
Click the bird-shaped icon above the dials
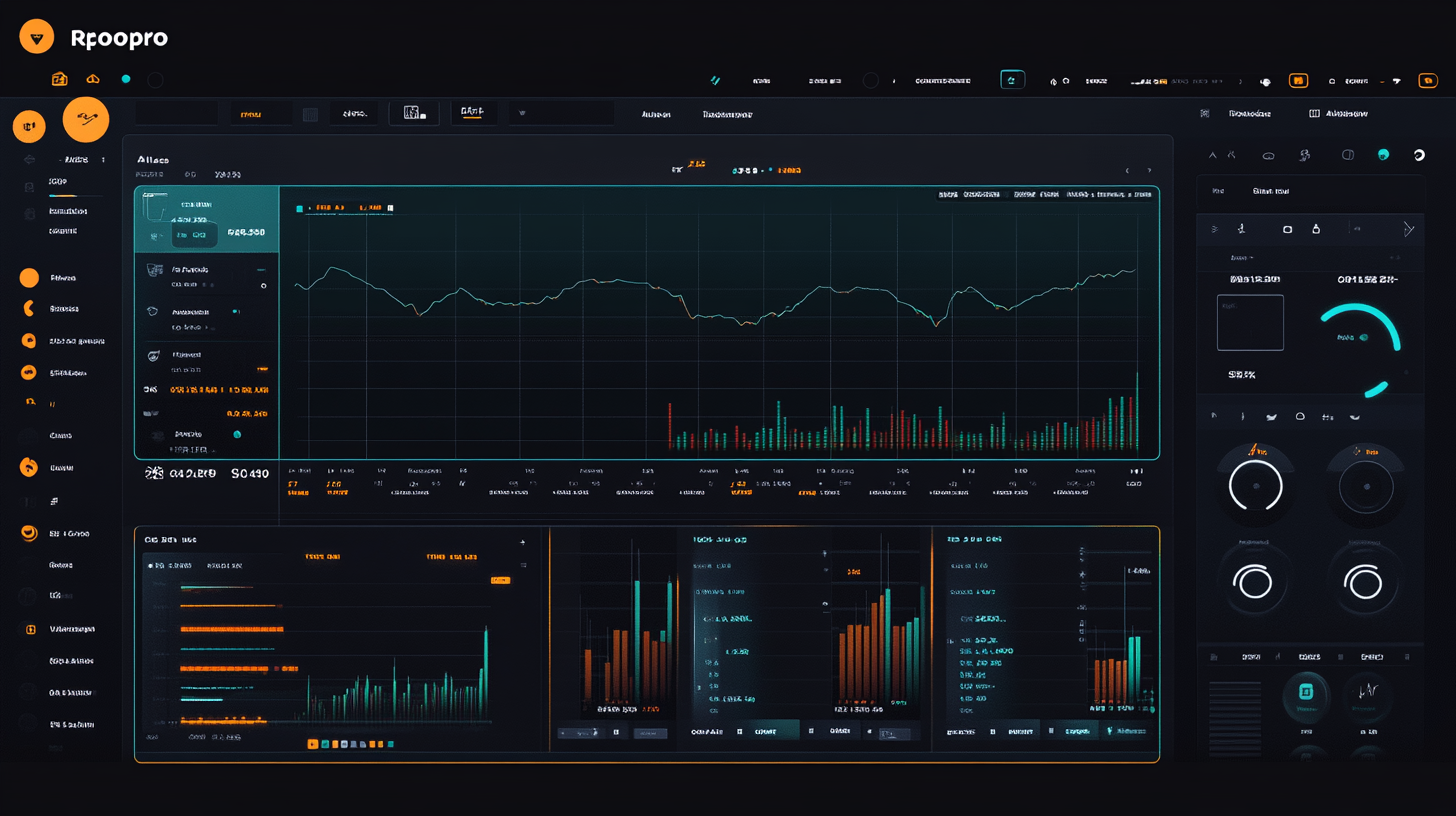[1271, 416]
